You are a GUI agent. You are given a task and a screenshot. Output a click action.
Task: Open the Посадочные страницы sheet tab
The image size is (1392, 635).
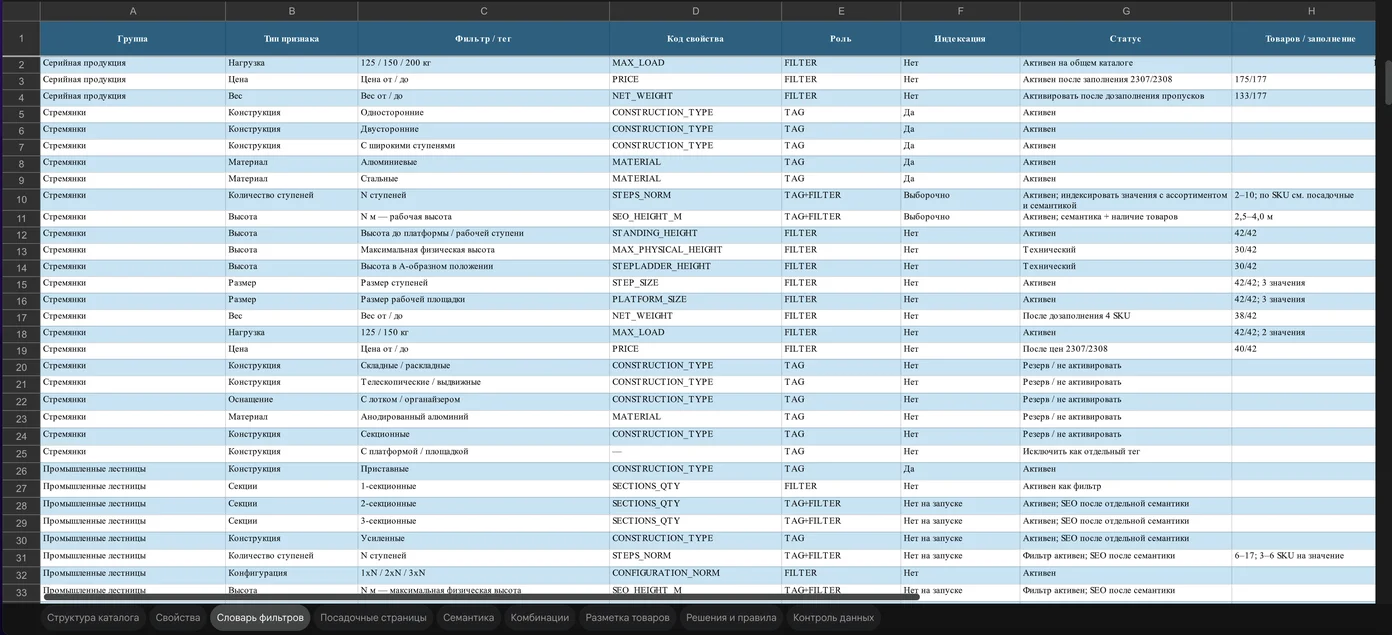373,618
